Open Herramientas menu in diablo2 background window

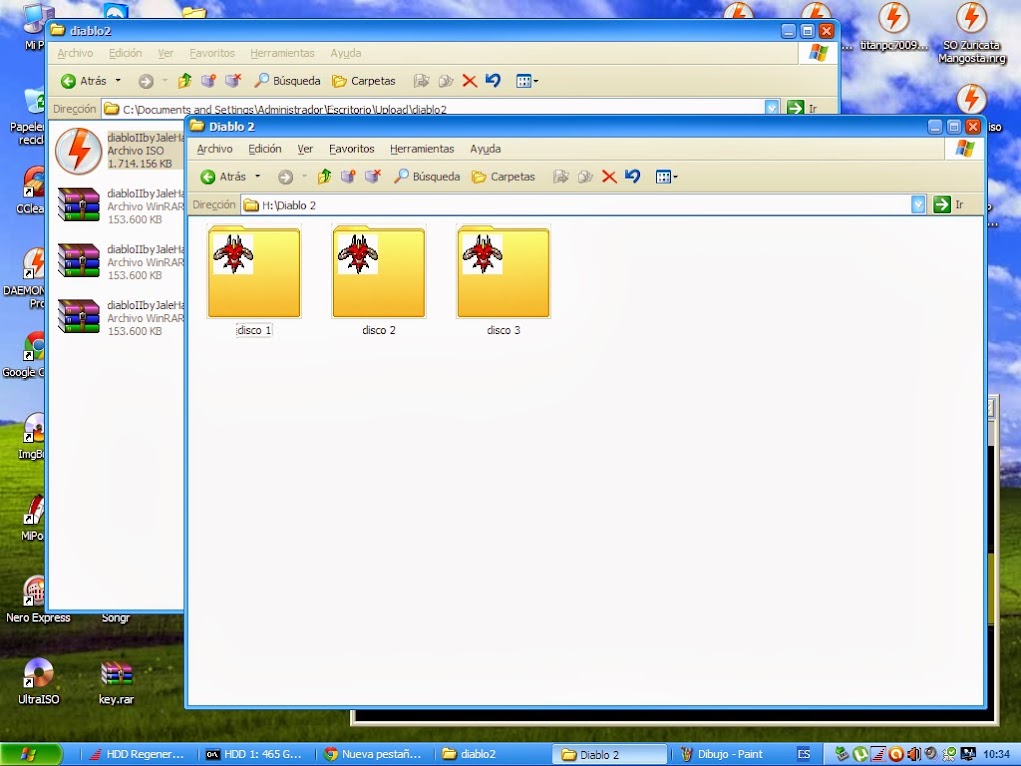pos(282,53)
